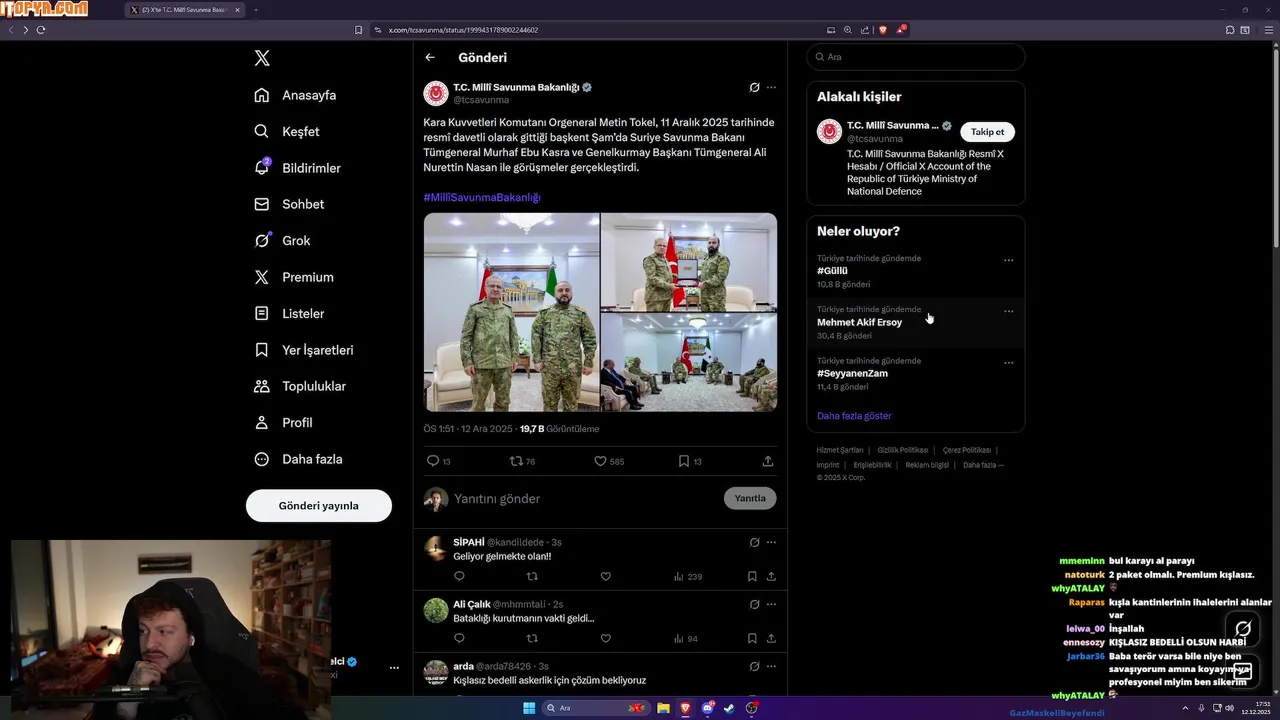Open Grok icon on main post
The height and width of the screenshot is (720, 1280).
(x=754, y=87)
